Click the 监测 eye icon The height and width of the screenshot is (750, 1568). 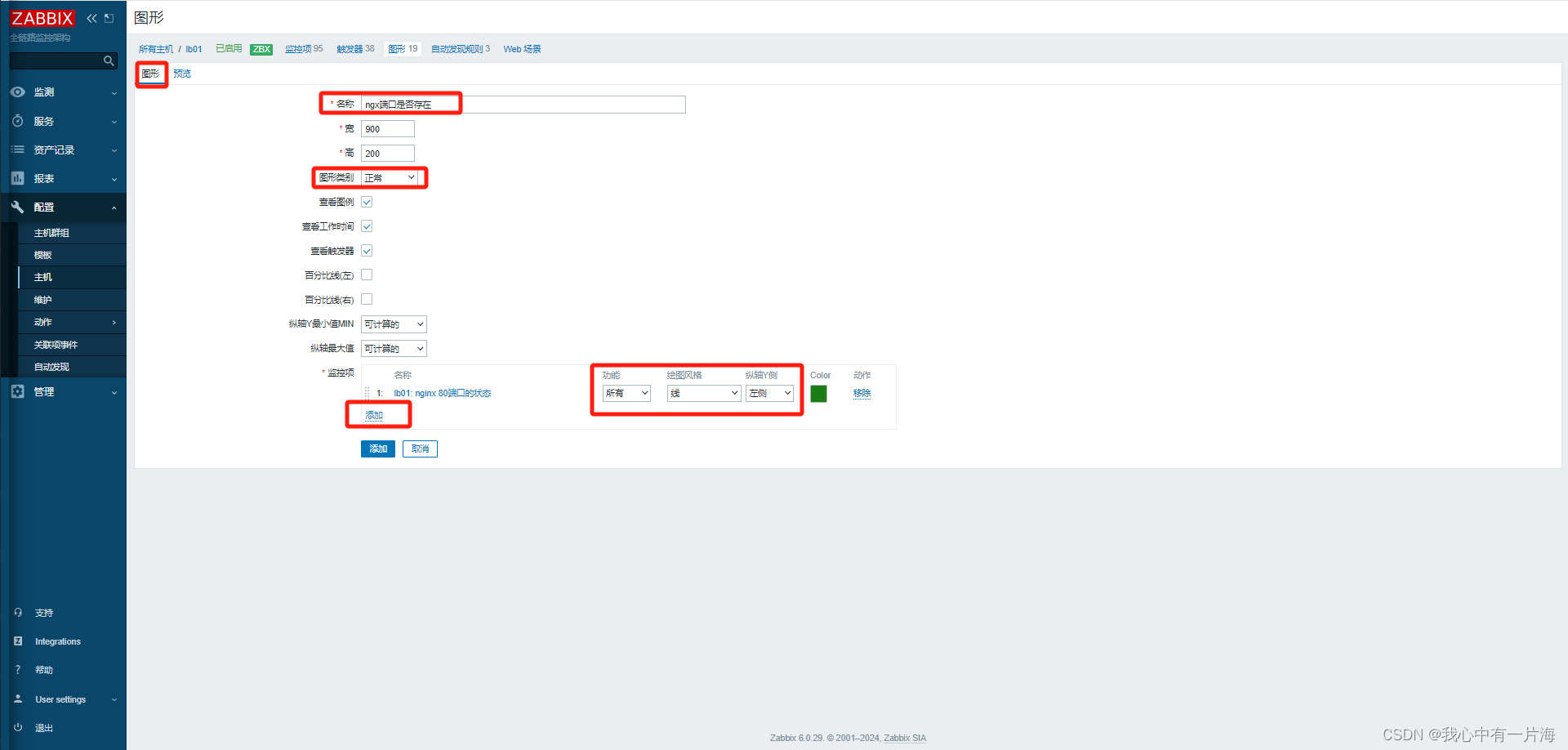17,92
